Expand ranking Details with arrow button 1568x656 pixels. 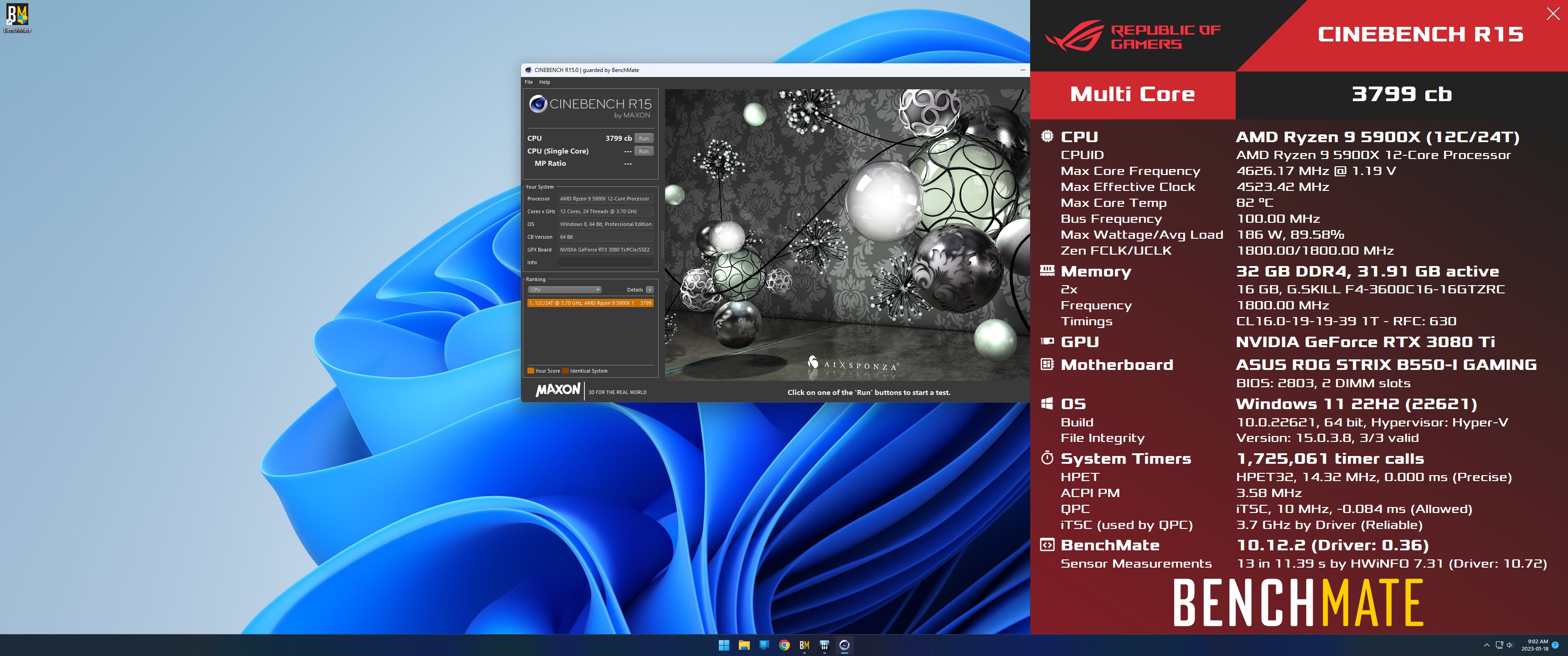pyautogui.click(x=650, y=290)
